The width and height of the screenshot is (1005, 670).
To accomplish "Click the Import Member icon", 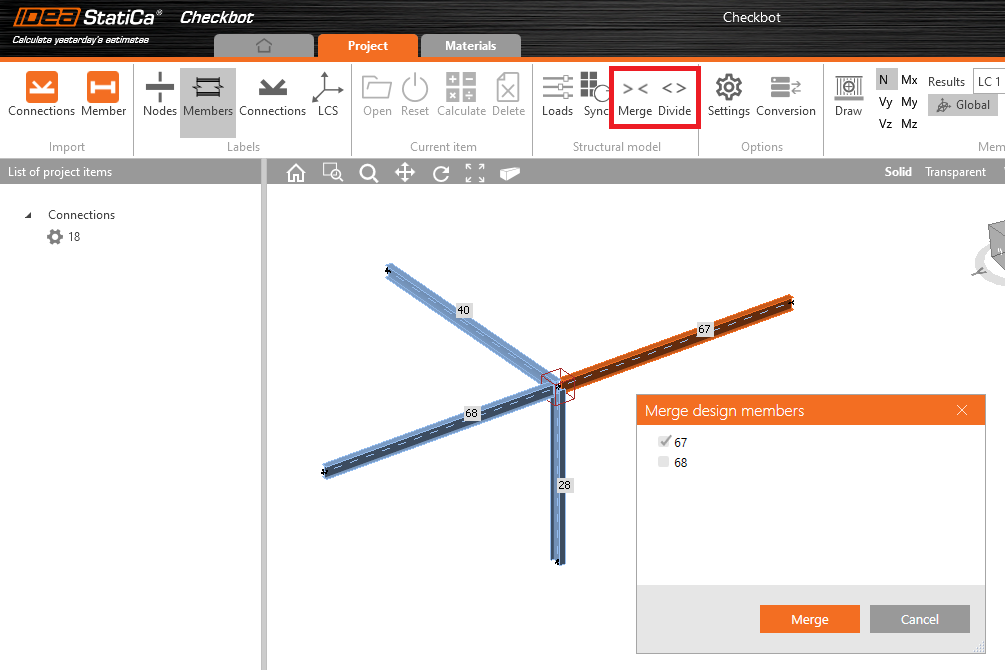I will (103, 94).
